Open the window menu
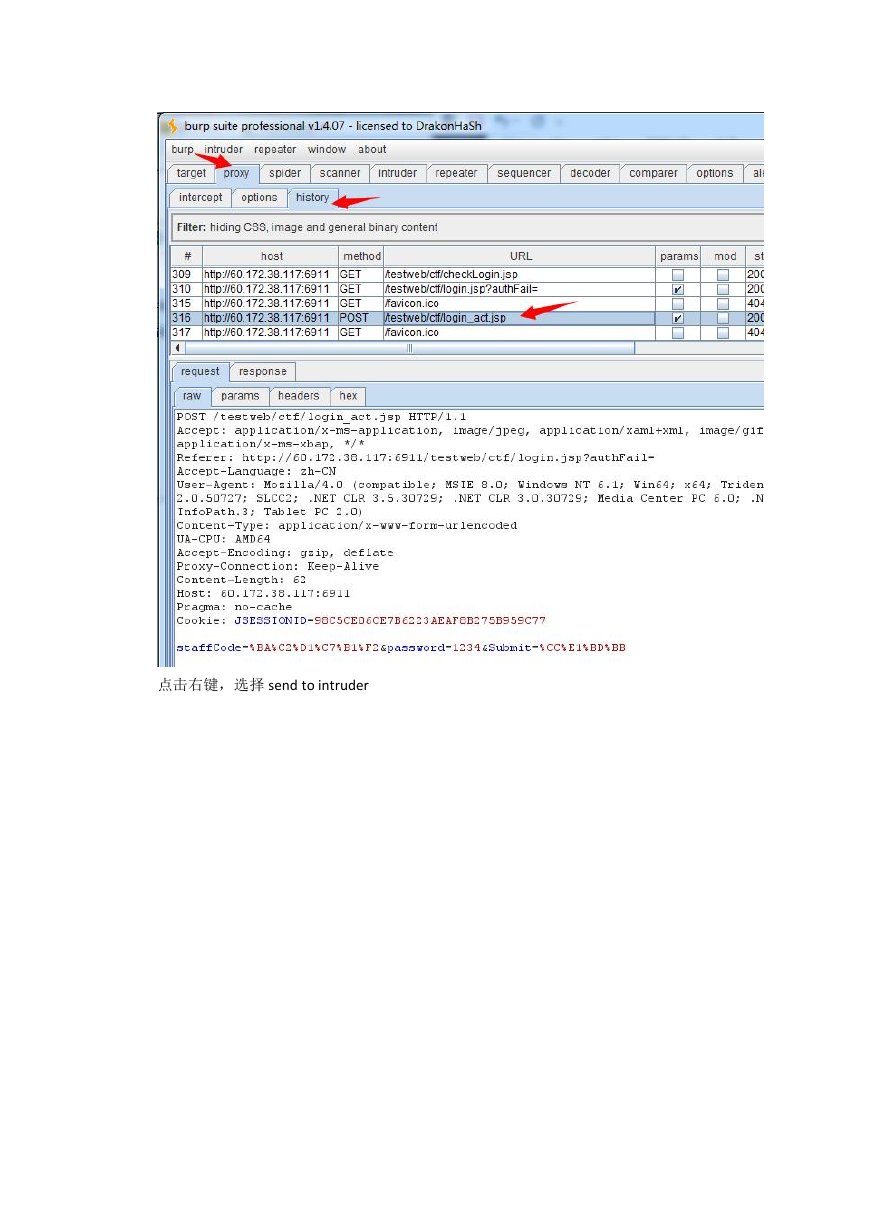 [x=327, y=150]
